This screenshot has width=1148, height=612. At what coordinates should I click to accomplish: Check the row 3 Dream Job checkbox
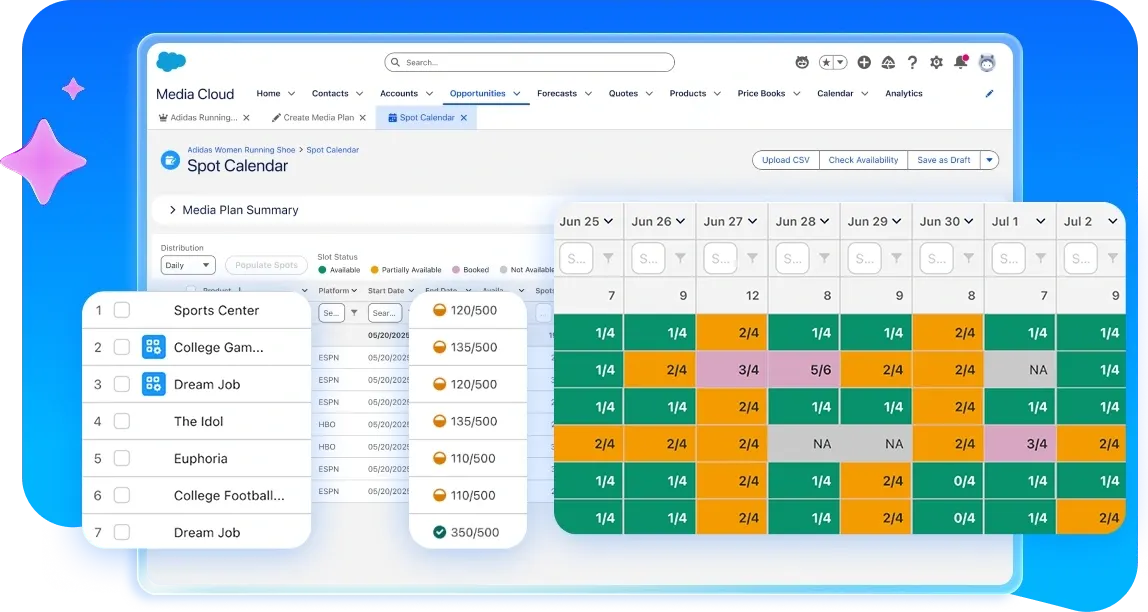pos(122,384)
